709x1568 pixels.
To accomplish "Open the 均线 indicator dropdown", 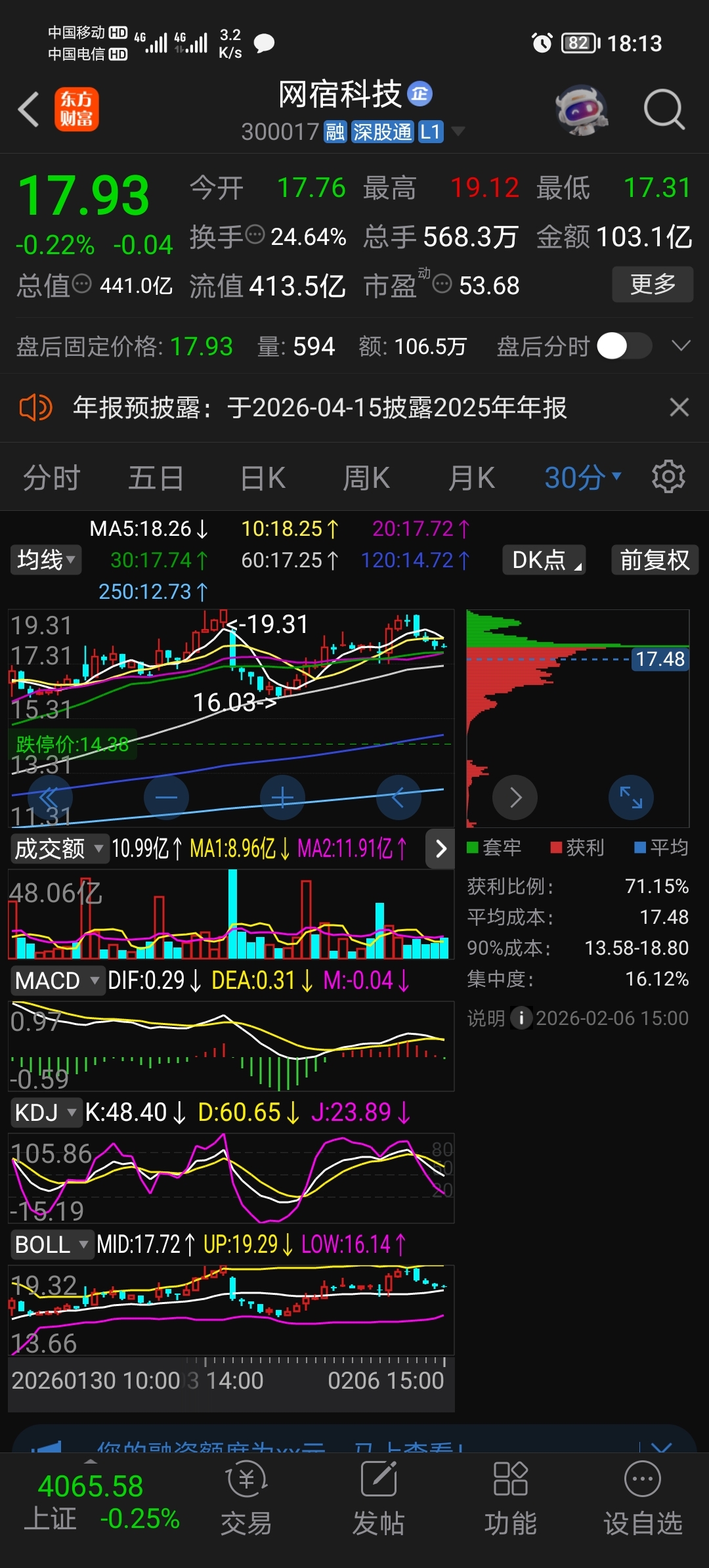I will pos(46,560).
